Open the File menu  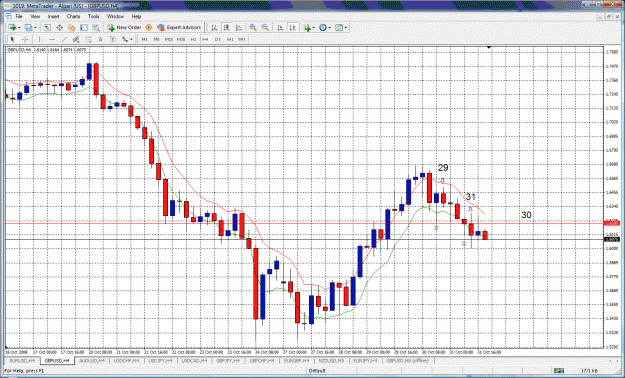click(x=19, y=16)
